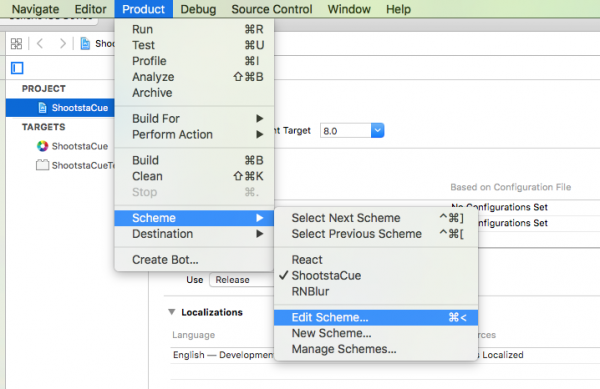The image size is (600, 389).
Task: Choose Analyze from Product menu
Action: tap(194, 77)
